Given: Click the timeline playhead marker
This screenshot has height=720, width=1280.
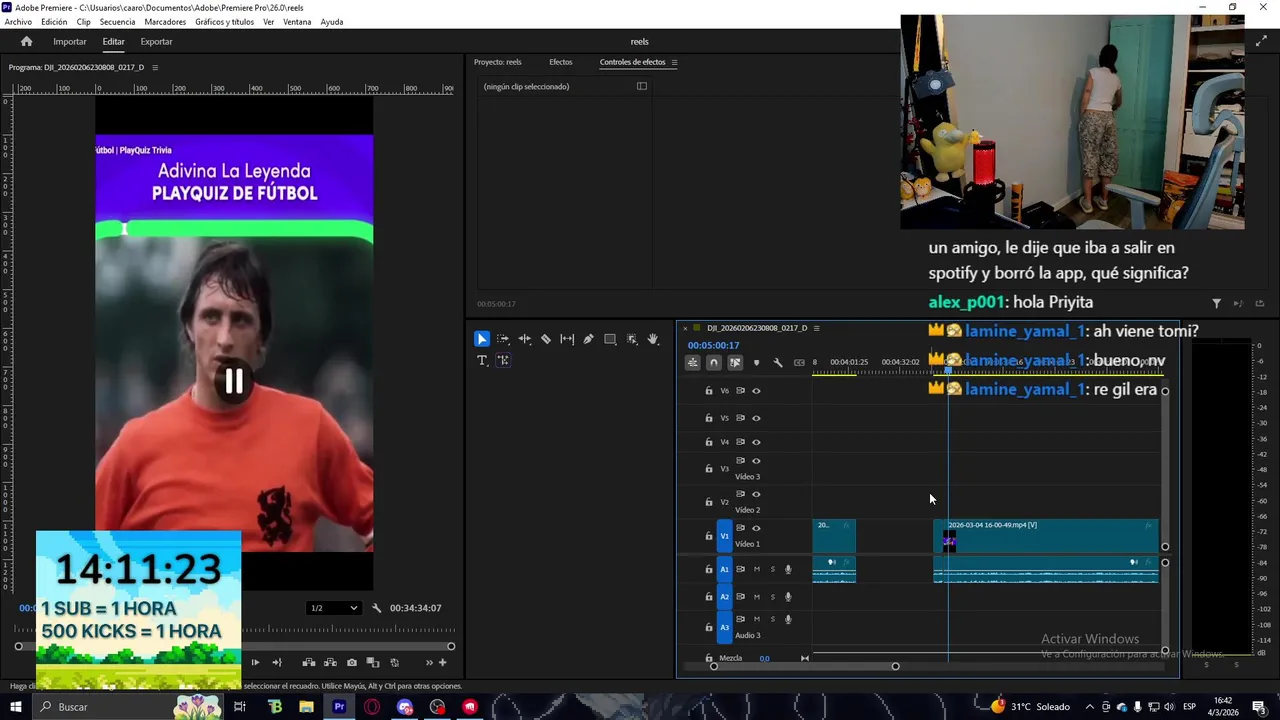Looking at the screenshot, I should (x=948, y=370).
